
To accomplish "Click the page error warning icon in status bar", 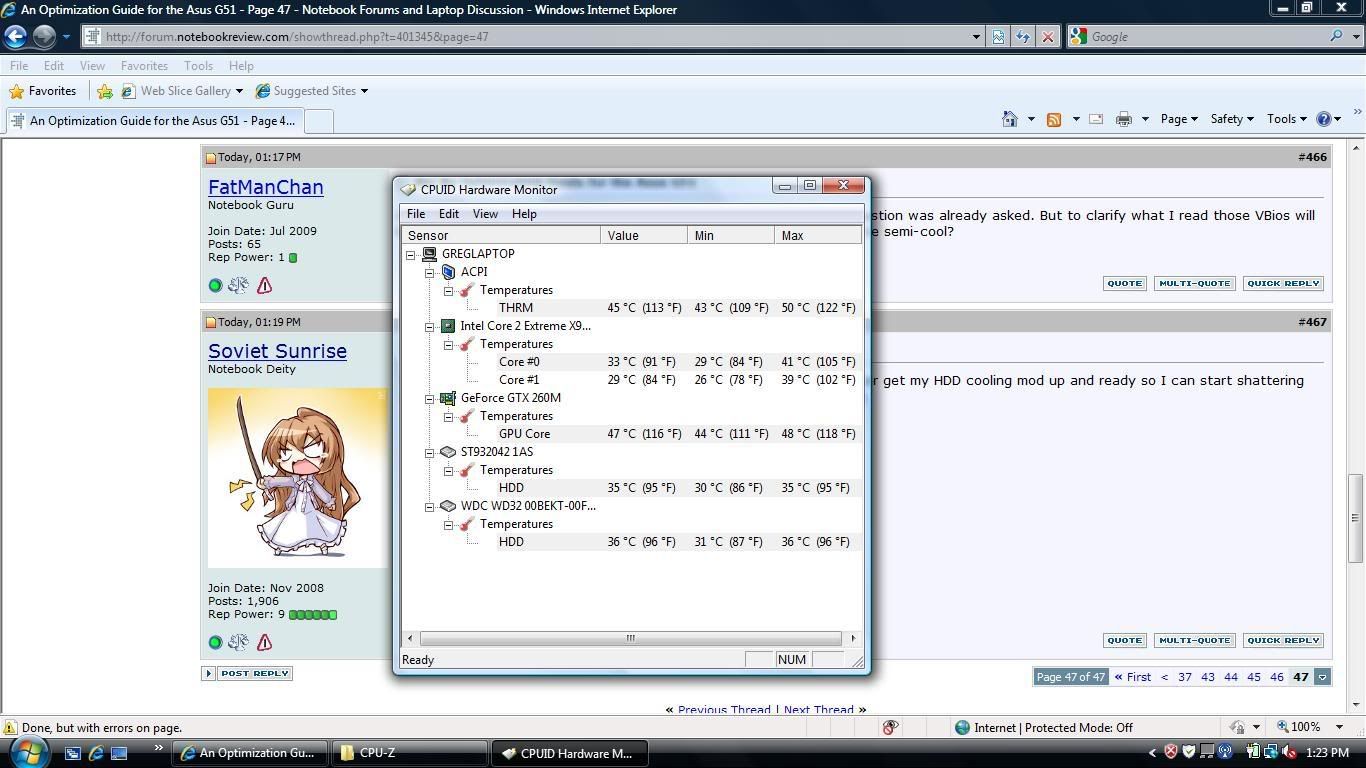I will (x=10, y=728).
